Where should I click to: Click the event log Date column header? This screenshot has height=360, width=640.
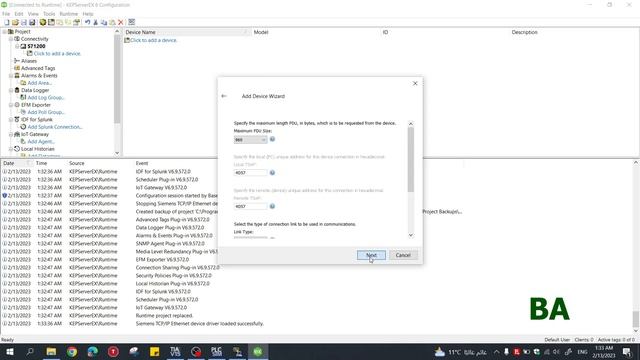pos(17,163)
